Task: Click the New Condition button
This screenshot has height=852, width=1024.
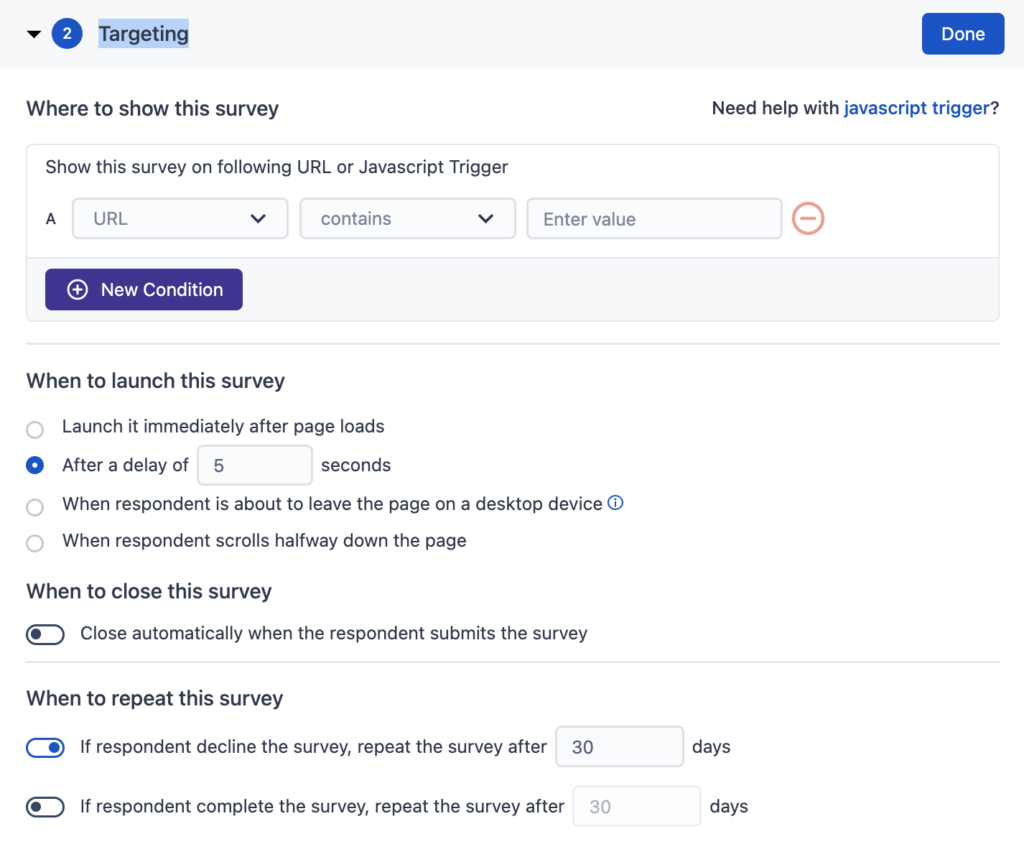Action: click(143, 289)
